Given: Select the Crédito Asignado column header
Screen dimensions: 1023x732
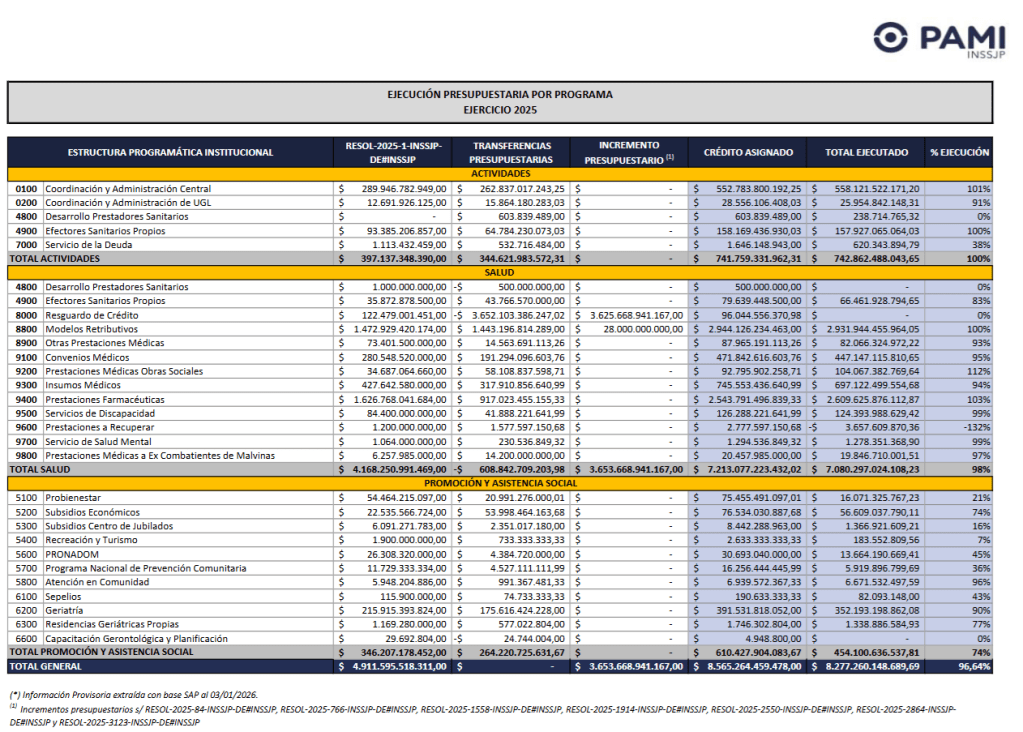Looking at the screenshot, I should [x=748, y=153].
